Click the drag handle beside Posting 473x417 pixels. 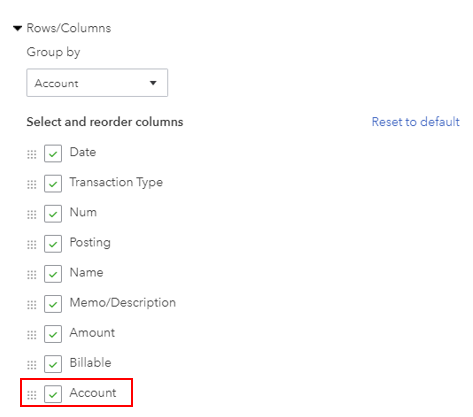click(32, 245)
